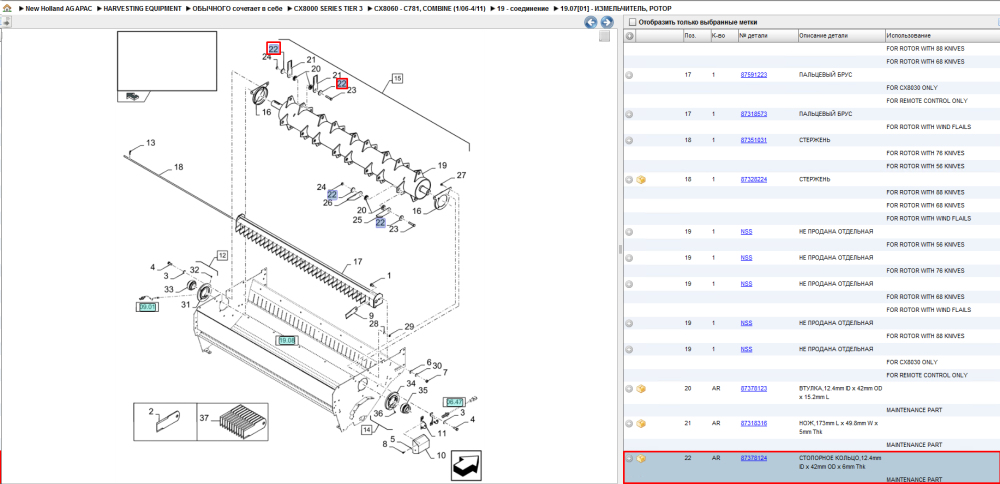Click the box icon for part 87318316

point(641,423)
